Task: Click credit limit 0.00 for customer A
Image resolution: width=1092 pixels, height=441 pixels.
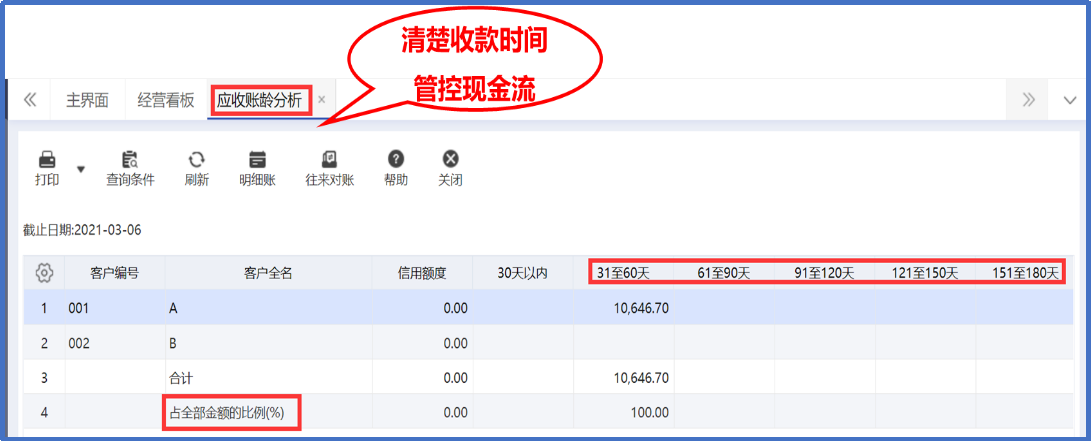Action: click(x=455, y=308)
